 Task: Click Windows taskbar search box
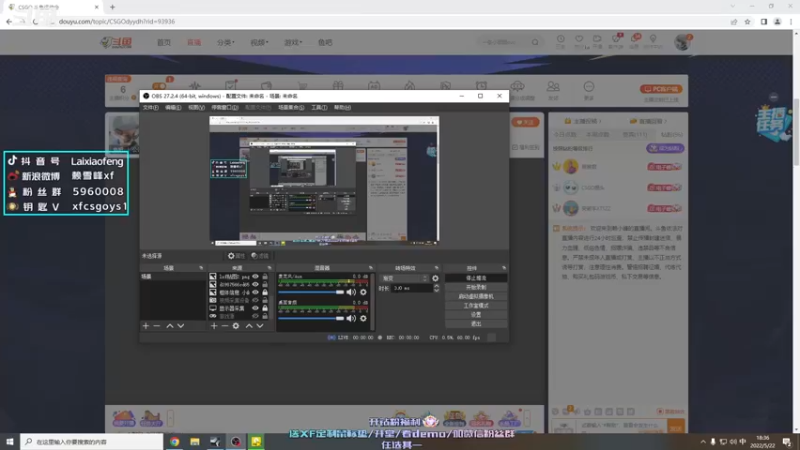[92, 442]
